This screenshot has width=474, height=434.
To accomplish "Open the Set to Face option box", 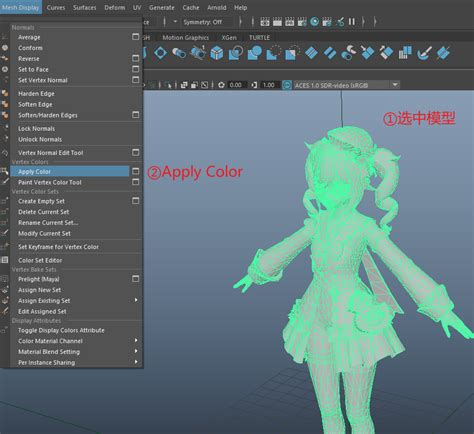I will click(136, 69).
